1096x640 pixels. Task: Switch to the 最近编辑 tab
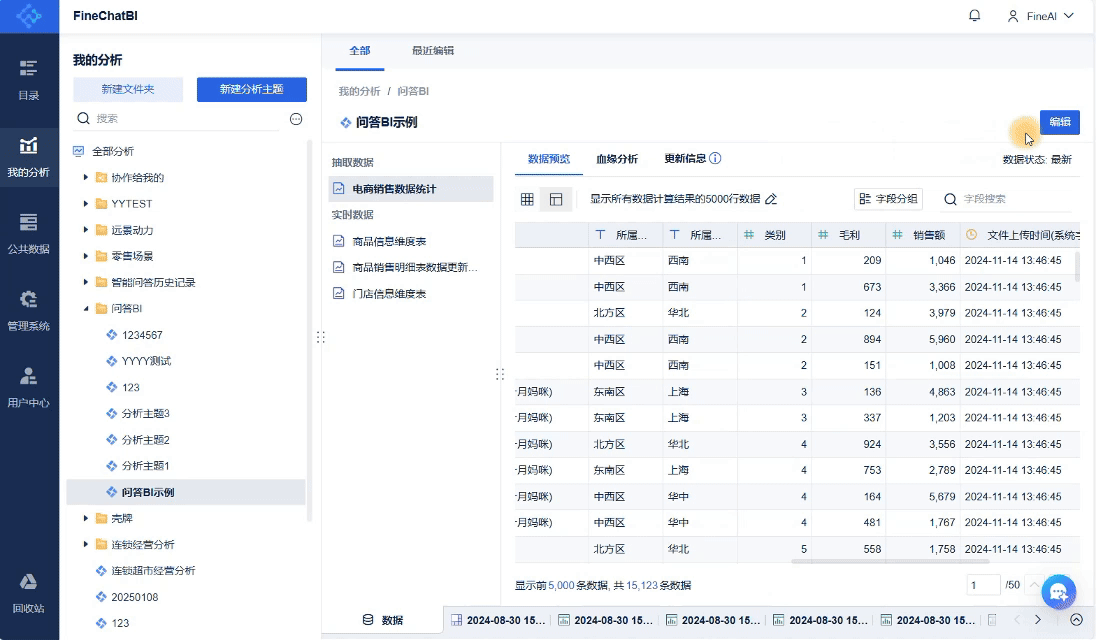(x=432, y=50)
